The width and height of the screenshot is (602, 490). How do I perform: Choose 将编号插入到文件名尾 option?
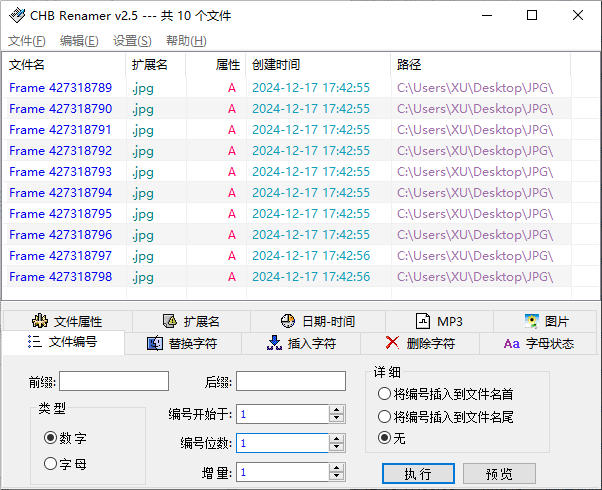point(384,416)
